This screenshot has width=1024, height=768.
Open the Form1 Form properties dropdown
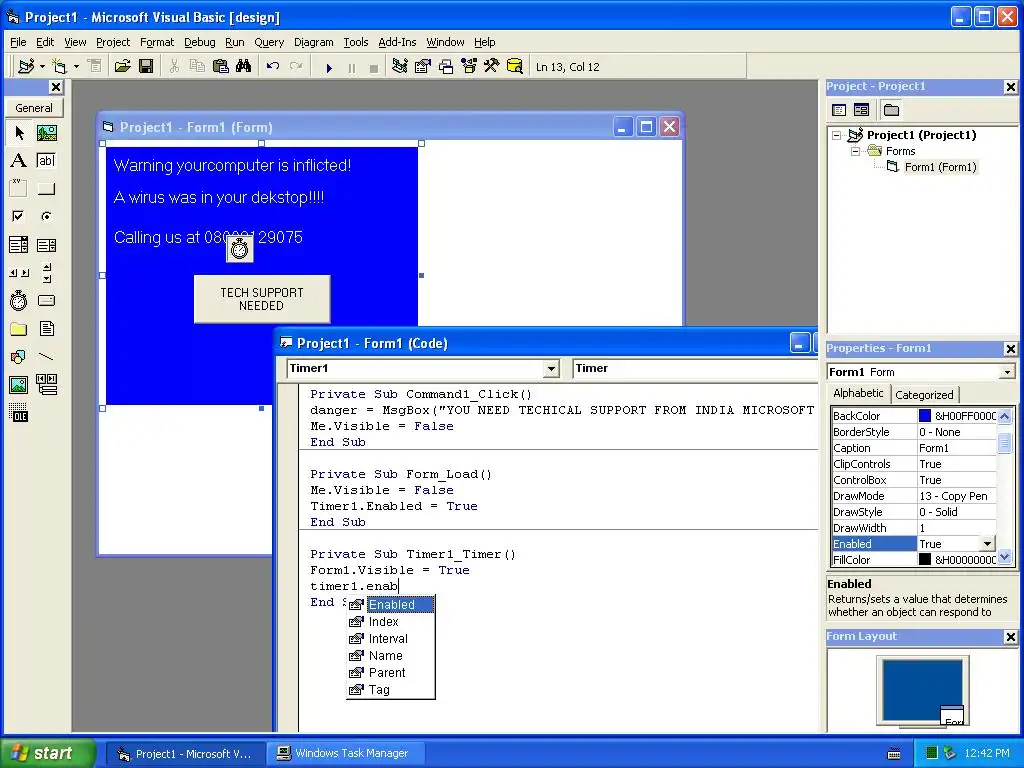click(x=1007, y=372)
